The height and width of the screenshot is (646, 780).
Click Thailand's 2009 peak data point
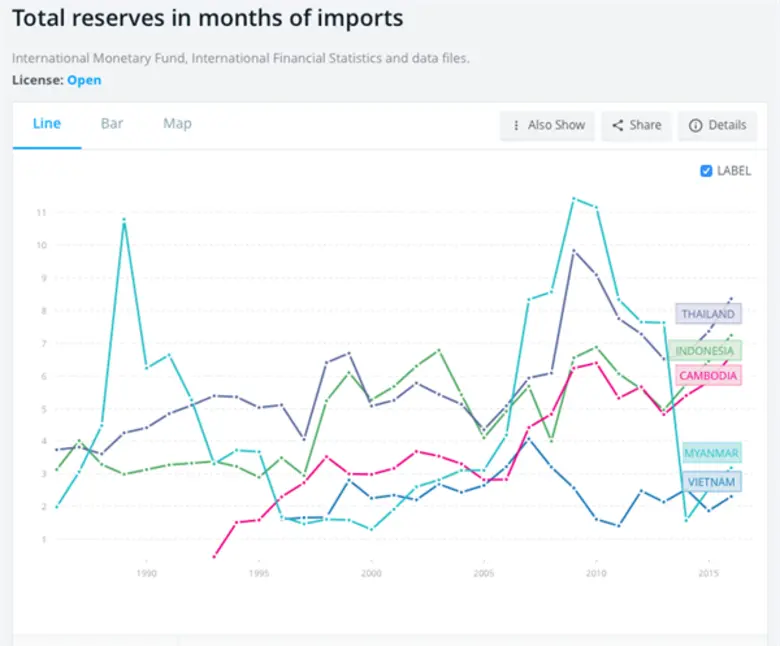click(x=574, y=251)
